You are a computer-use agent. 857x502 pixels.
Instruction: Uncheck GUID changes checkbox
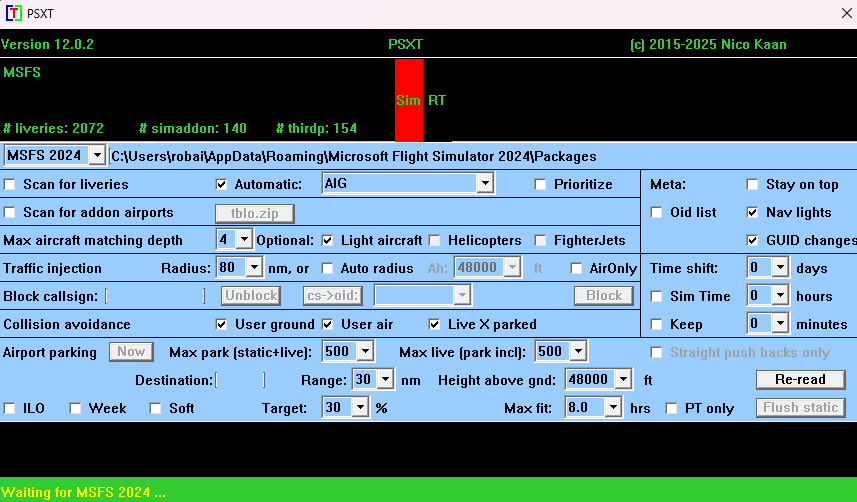click(x=752, y=240)
